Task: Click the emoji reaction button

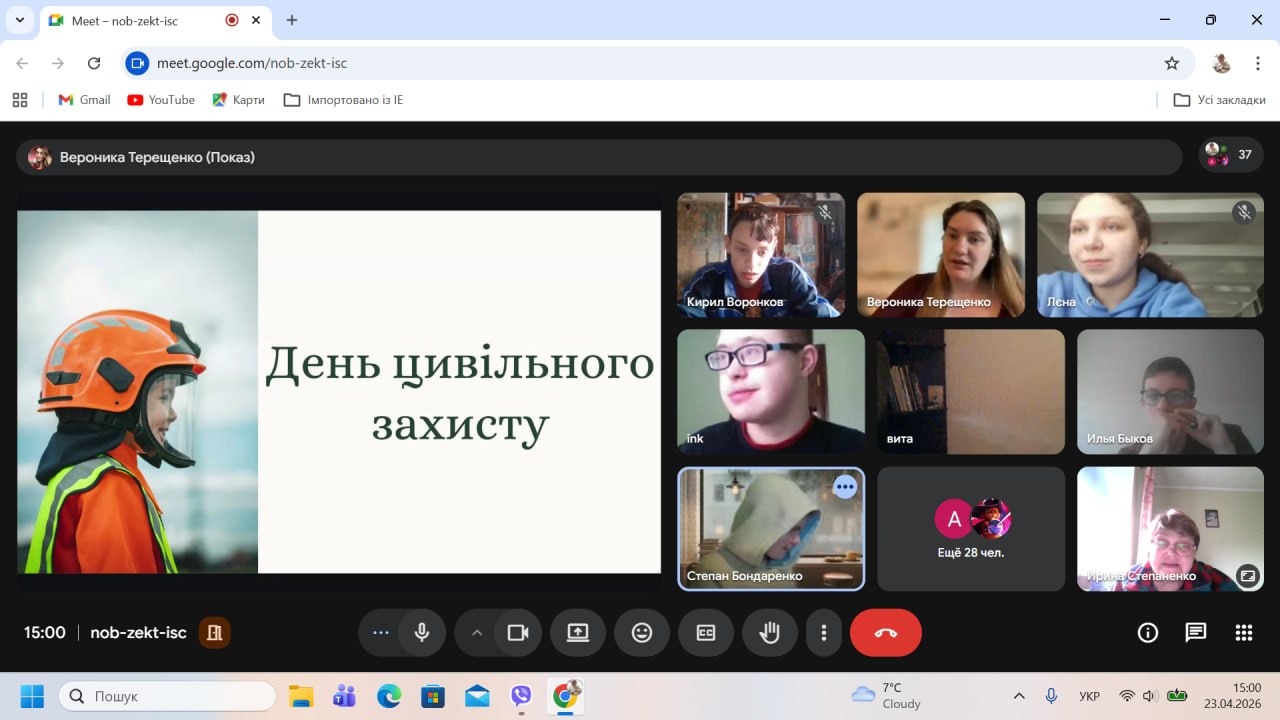Action: tap(642, 633)
